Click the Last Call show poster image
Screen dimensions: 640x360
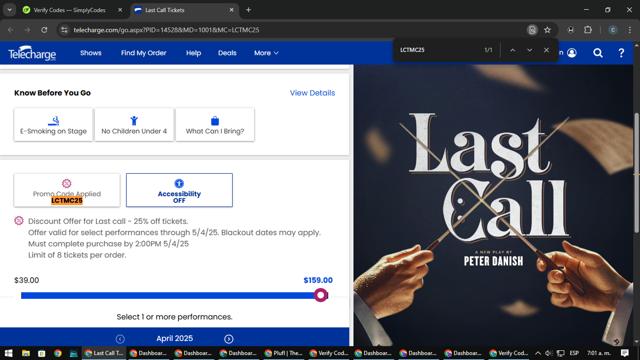(x=493, y=205)
